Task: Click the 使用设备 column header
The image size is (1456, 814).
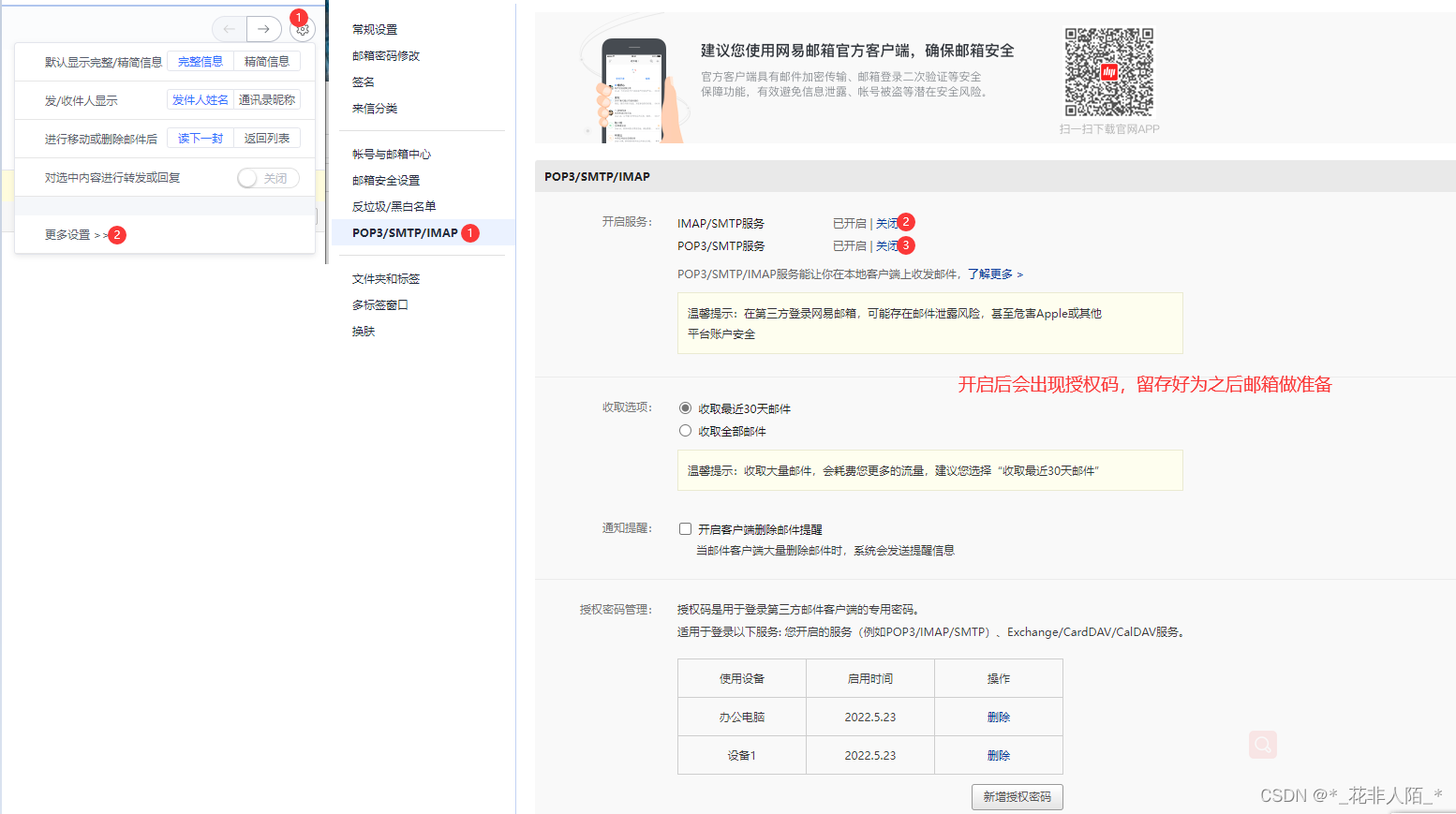Action: point(742,679)
